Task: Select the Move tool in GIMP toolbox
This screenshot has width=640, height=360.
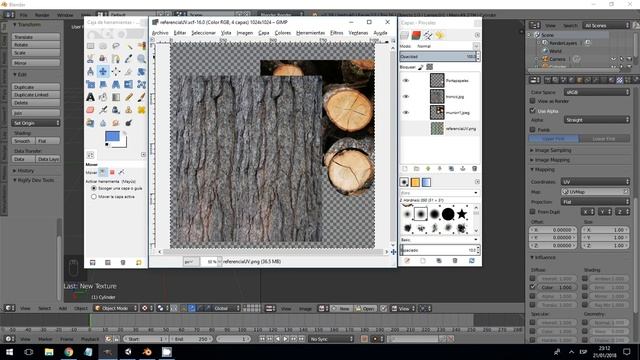Action: (103, 72)
